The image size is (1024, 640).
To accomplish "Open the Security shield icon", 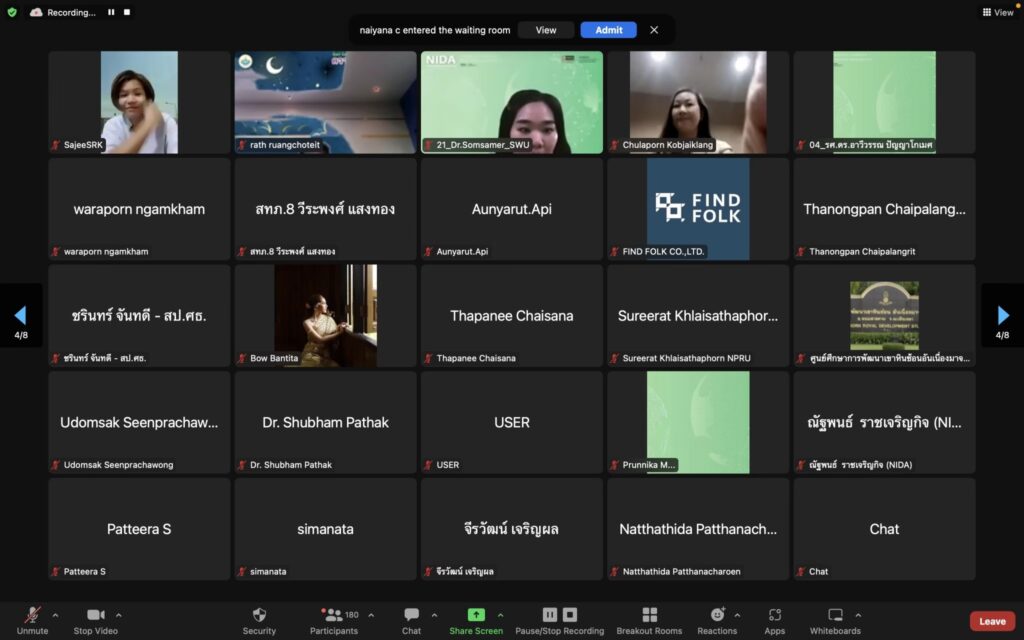I will click(x=259, y=615).
